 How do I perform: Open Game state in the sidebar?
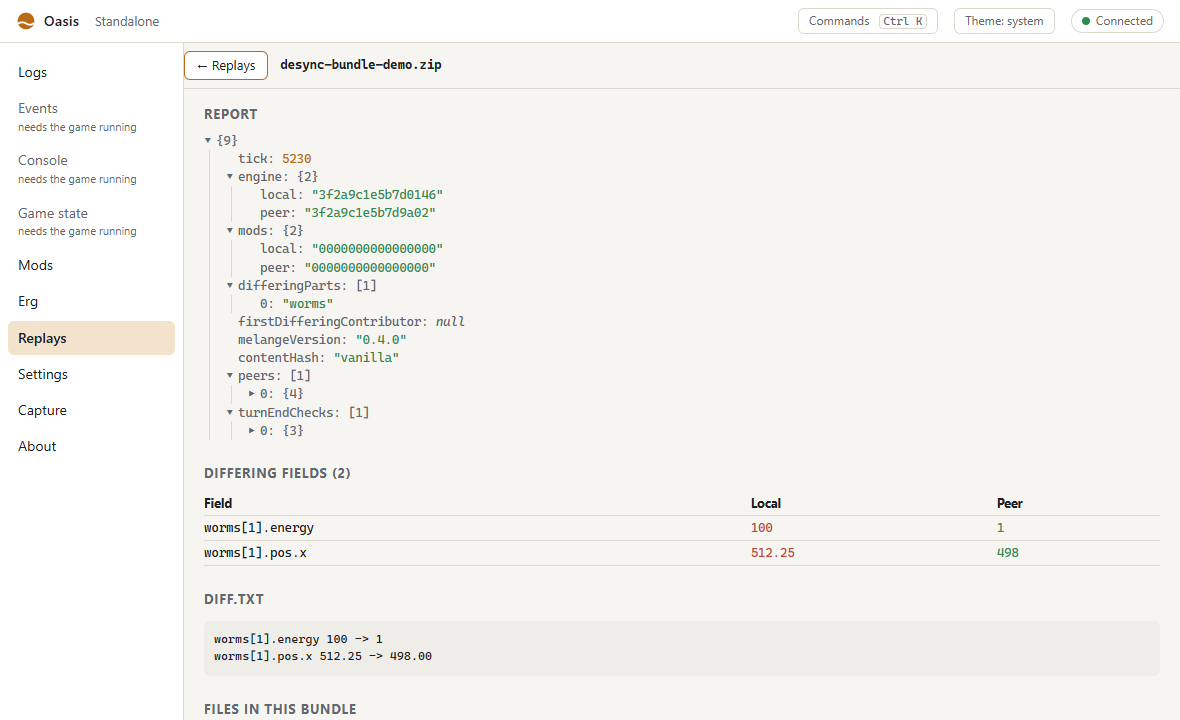91,221
